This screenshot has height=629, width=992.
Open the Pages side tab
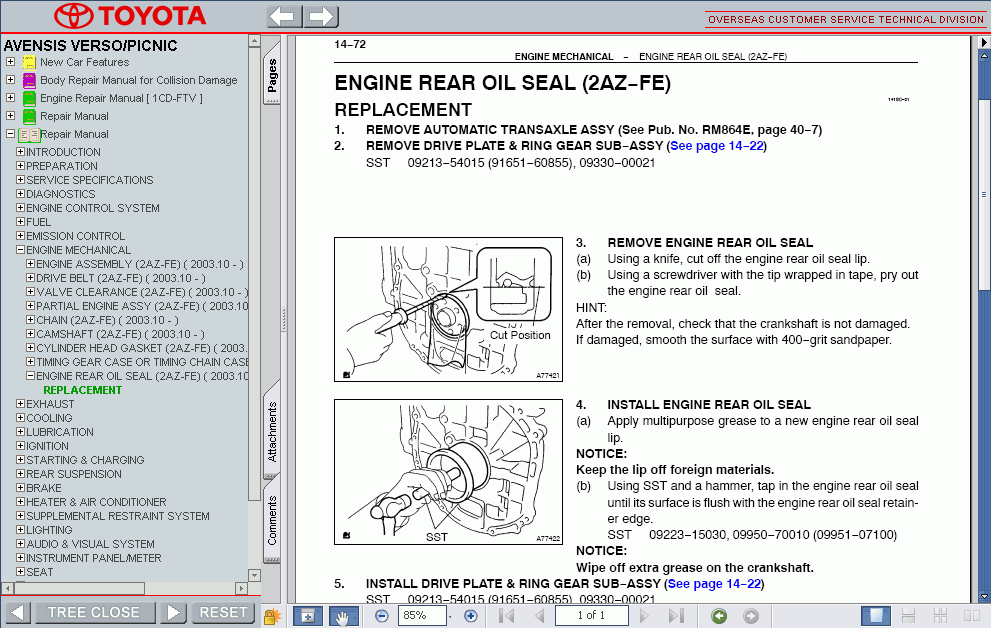[x=272, y=75]
